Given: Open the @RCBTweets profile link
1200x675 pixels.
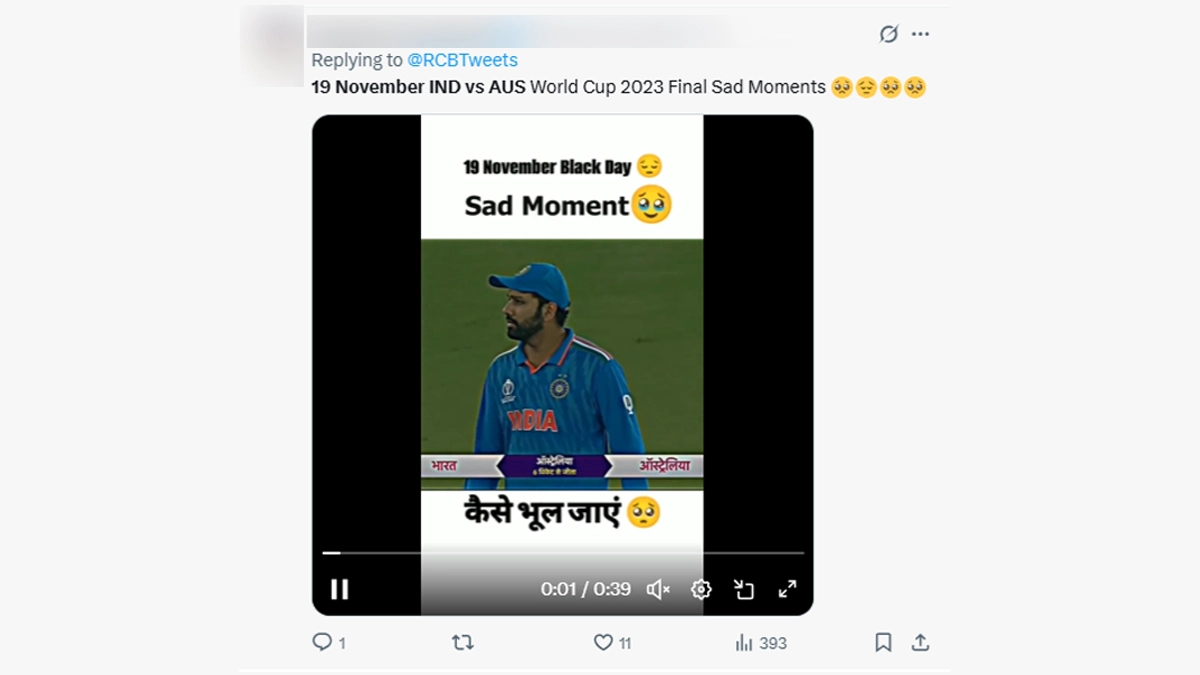Looking at the screenshot, I should point(462,61).
